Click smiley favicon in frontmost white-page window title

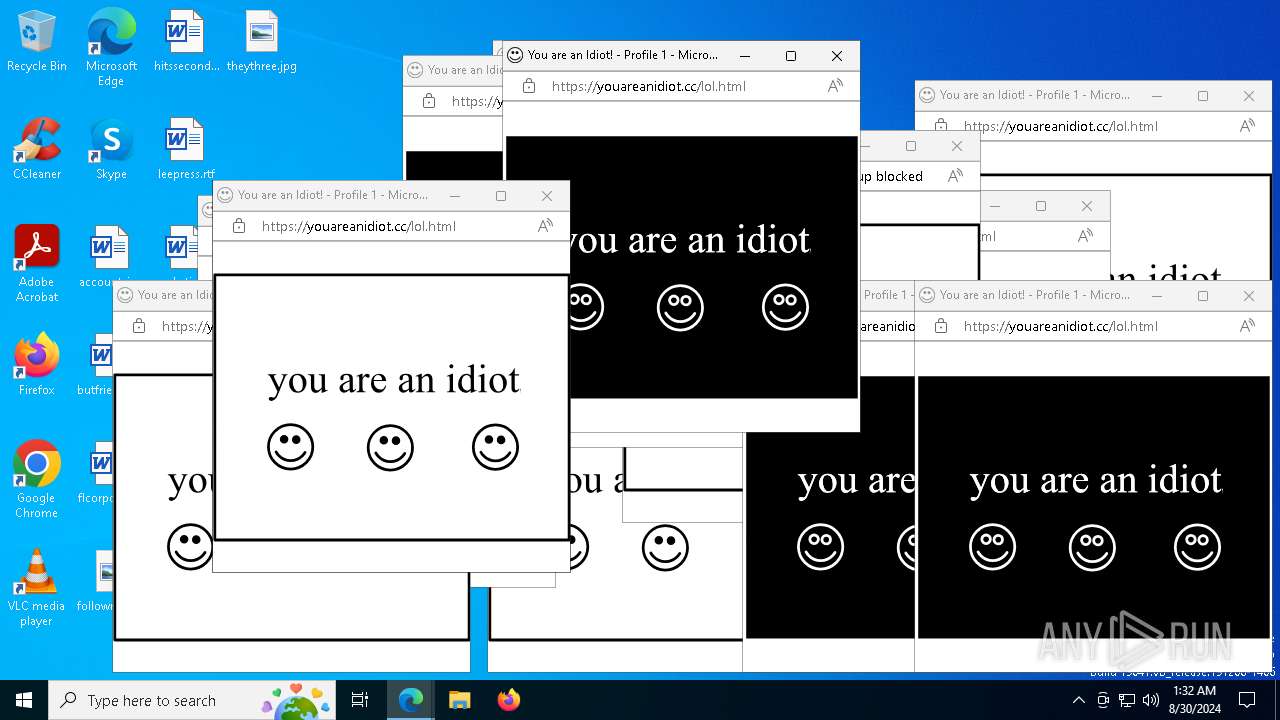(225, 195)
